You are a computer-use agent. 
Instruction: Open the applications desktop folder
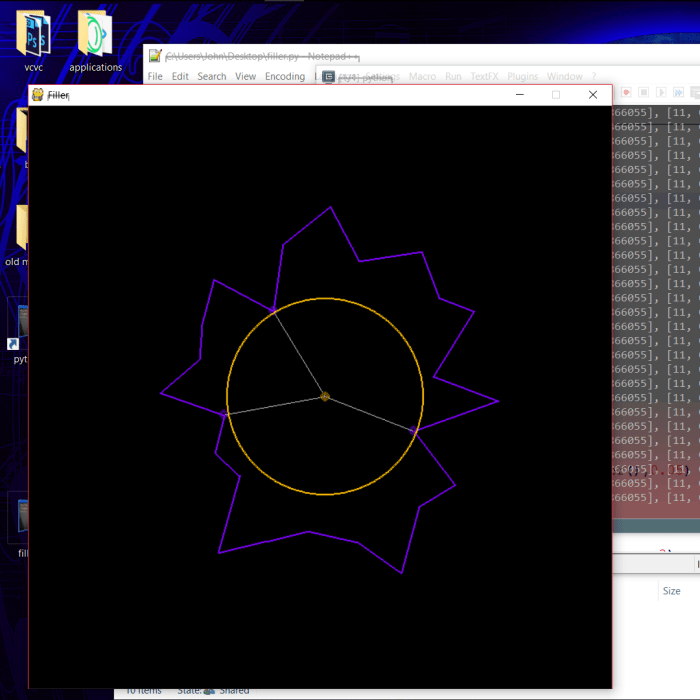coord(95,41)
